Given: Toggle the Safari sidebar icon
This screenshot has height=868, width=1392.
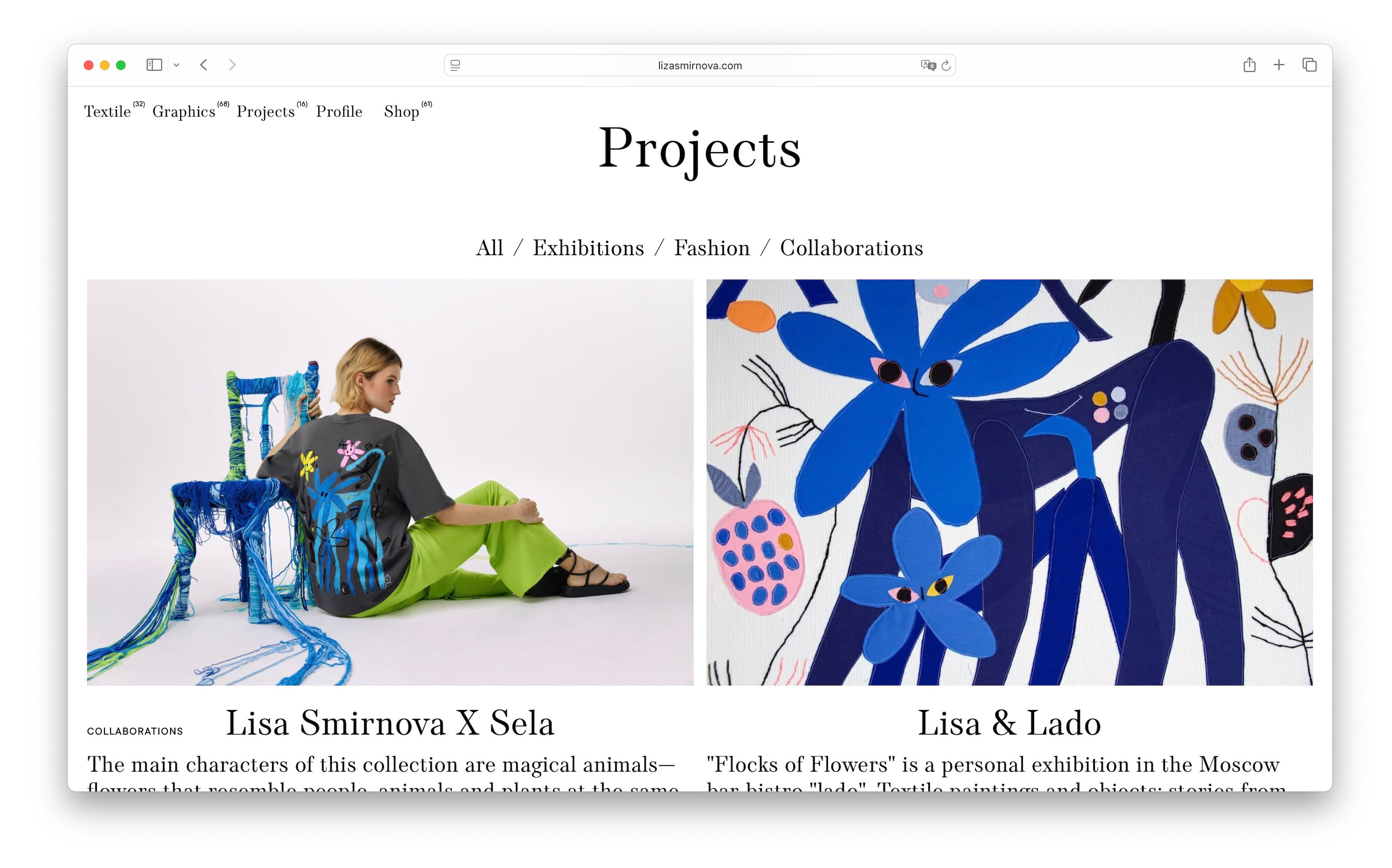Looking at the screenshot, I should tap(154, 65).
